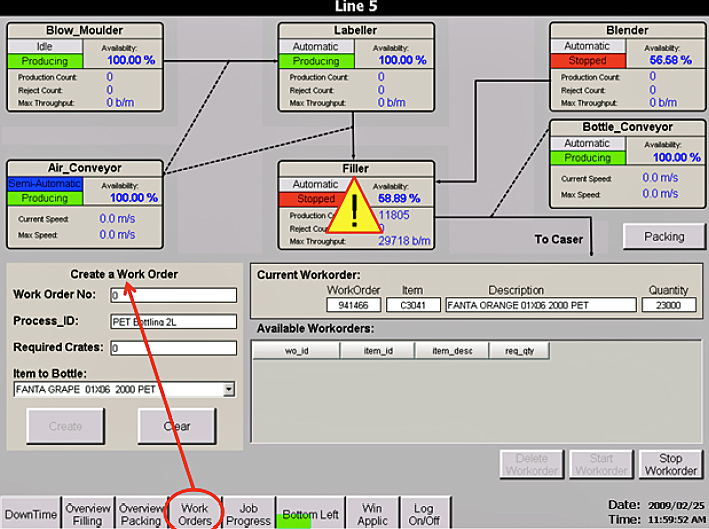Click the Air_Conveyor title header

click(85, 168)
